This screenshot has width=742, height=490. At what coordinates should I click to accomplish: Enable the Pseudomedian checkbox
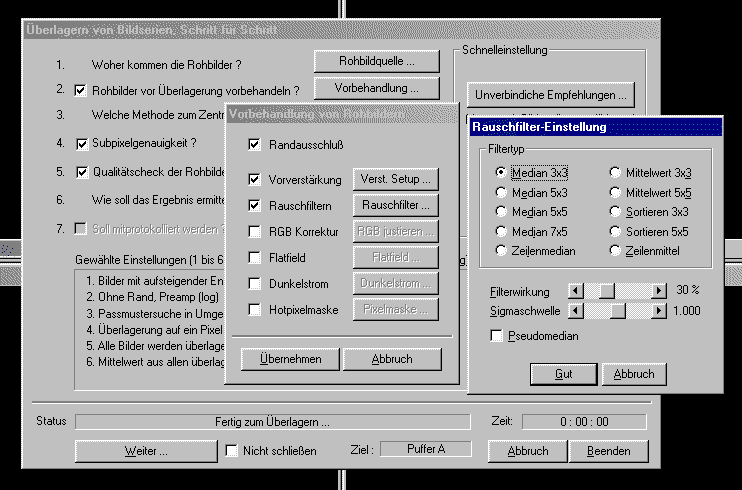click(x=497, y=336)
